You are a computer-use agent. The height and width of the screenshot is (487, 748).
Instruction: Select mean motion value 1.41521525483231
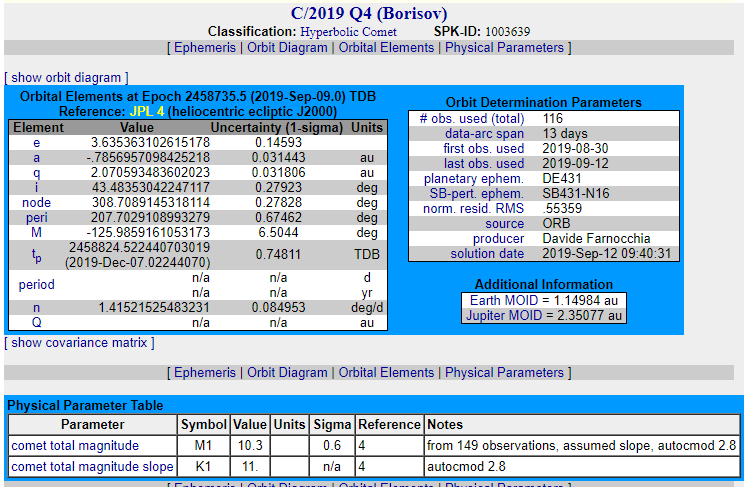tap(154, 308)
